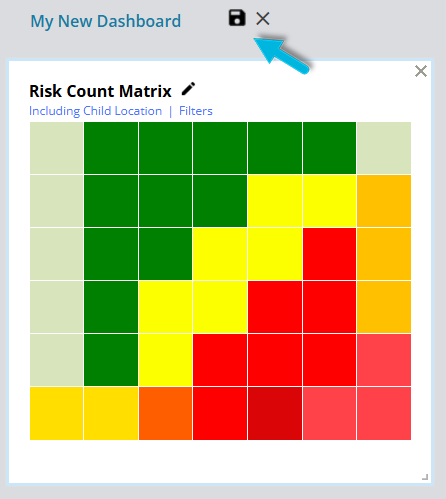Open the Including Child Location link
This screenshot has width=446, height=499.
pos(95,111)
